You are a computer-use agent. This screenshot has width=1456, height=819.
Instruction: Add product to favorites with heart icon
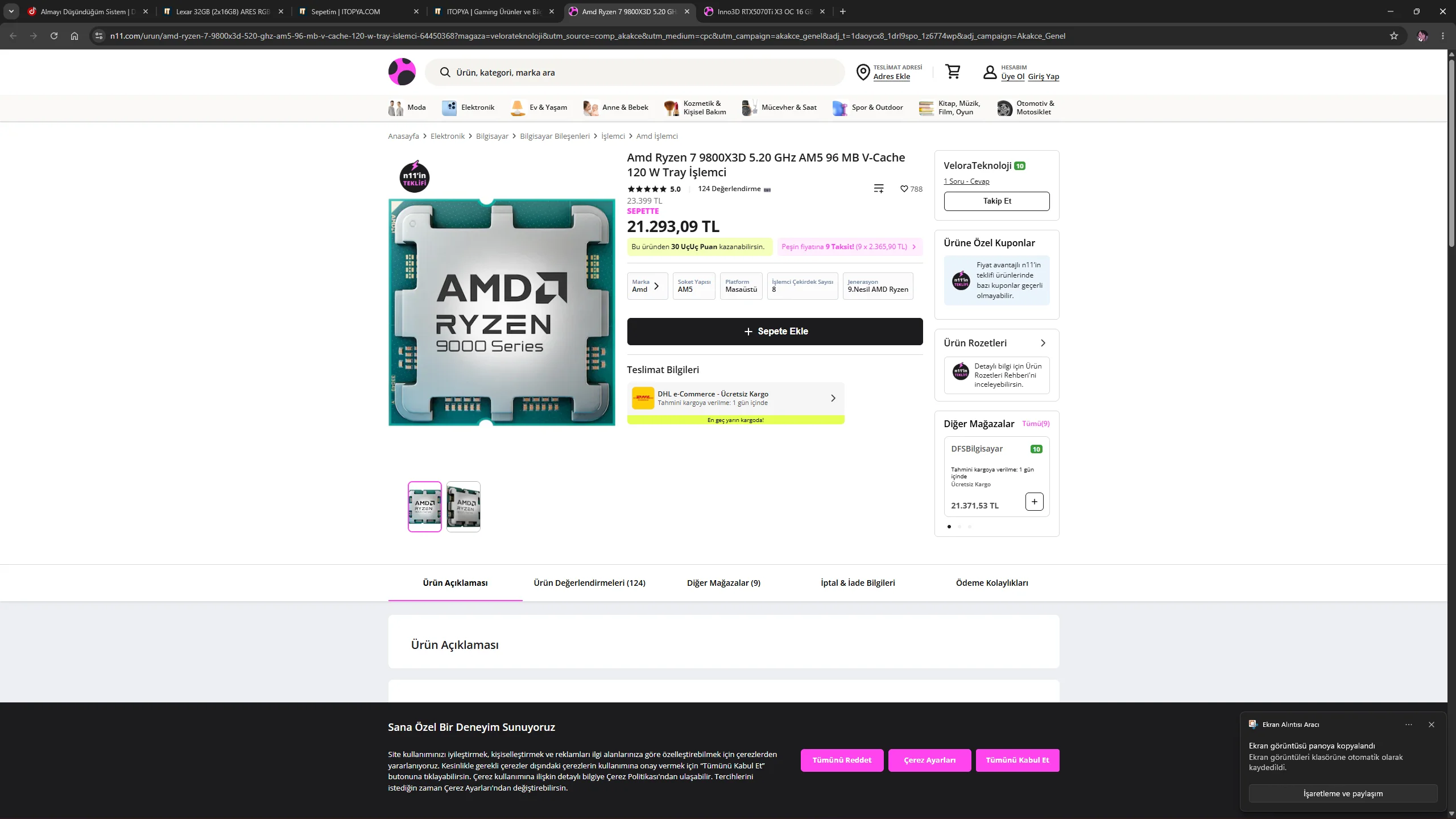[904, 189]
